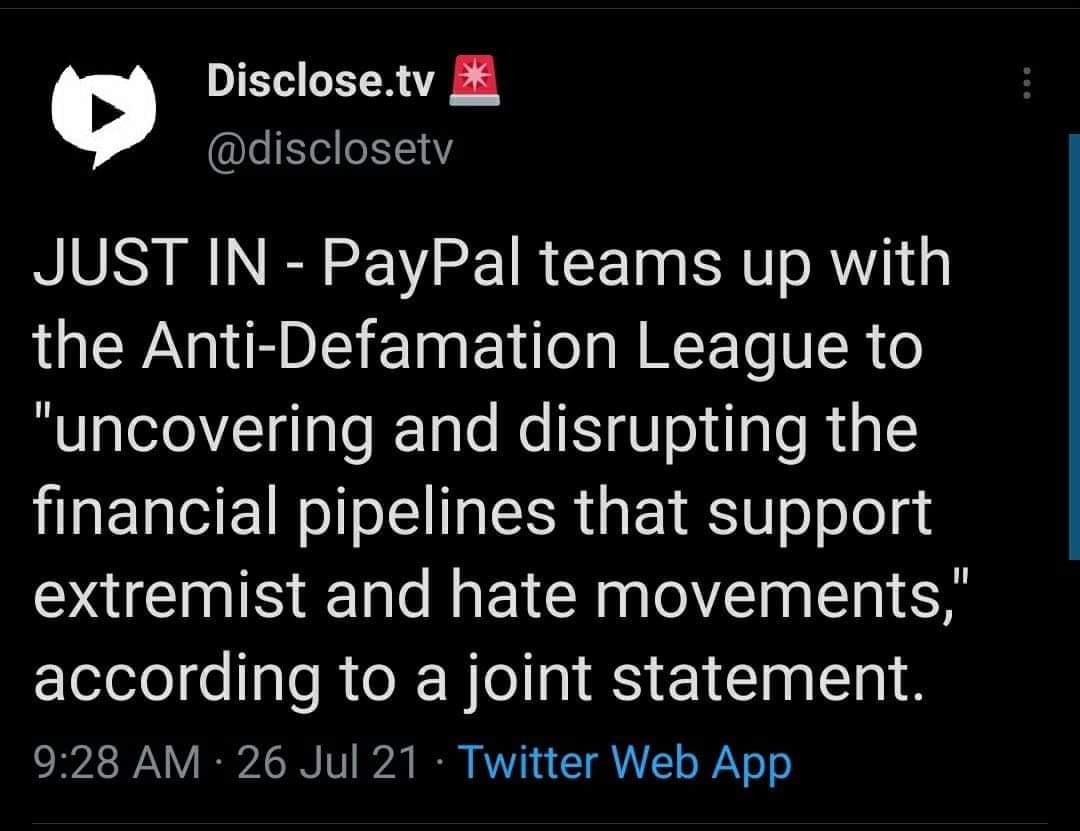Click the Twitter Web App source link

coord(624,763)
